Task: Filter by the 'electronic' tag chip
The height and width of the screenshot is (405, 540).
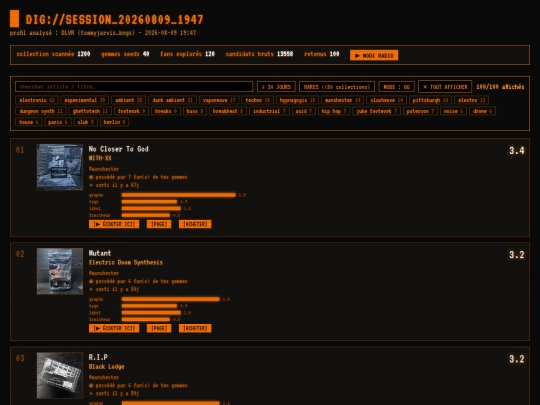Action: (37, 100)
